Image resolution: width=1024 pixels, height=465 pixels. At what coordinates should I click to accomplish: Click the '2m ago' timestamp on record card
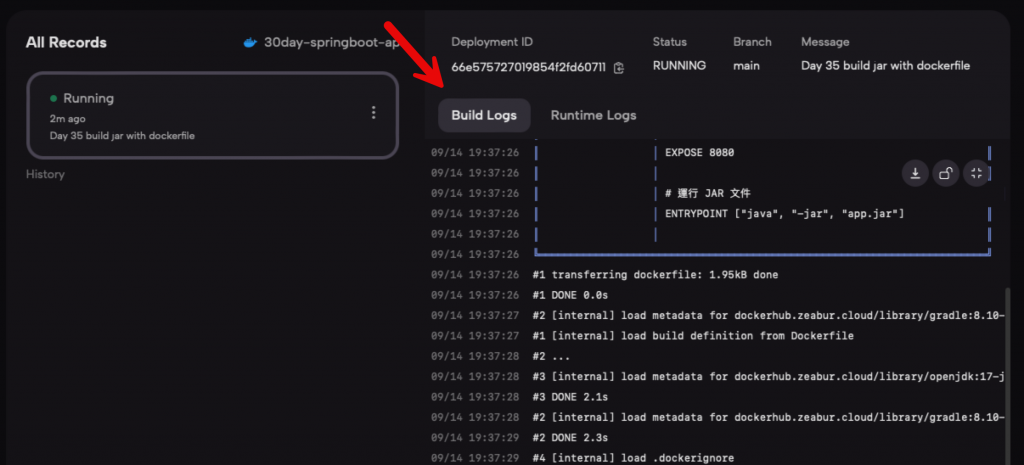[67, 119]
